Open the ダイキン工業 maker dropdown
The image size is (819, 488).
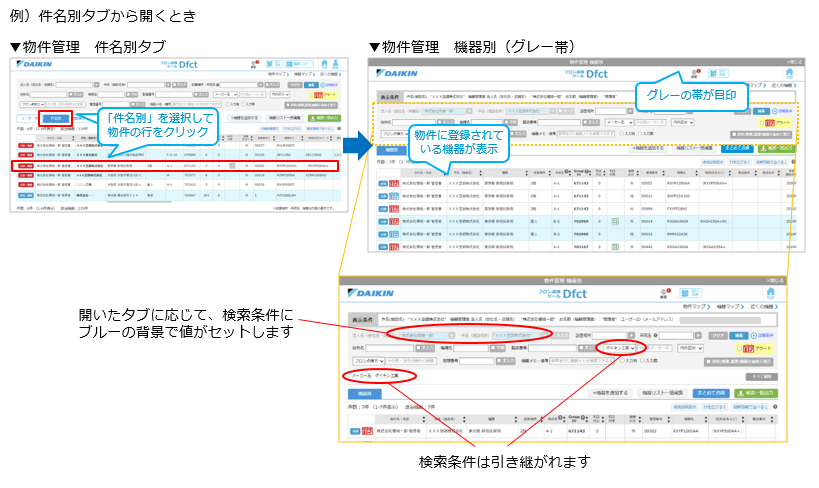coord(622,347)
